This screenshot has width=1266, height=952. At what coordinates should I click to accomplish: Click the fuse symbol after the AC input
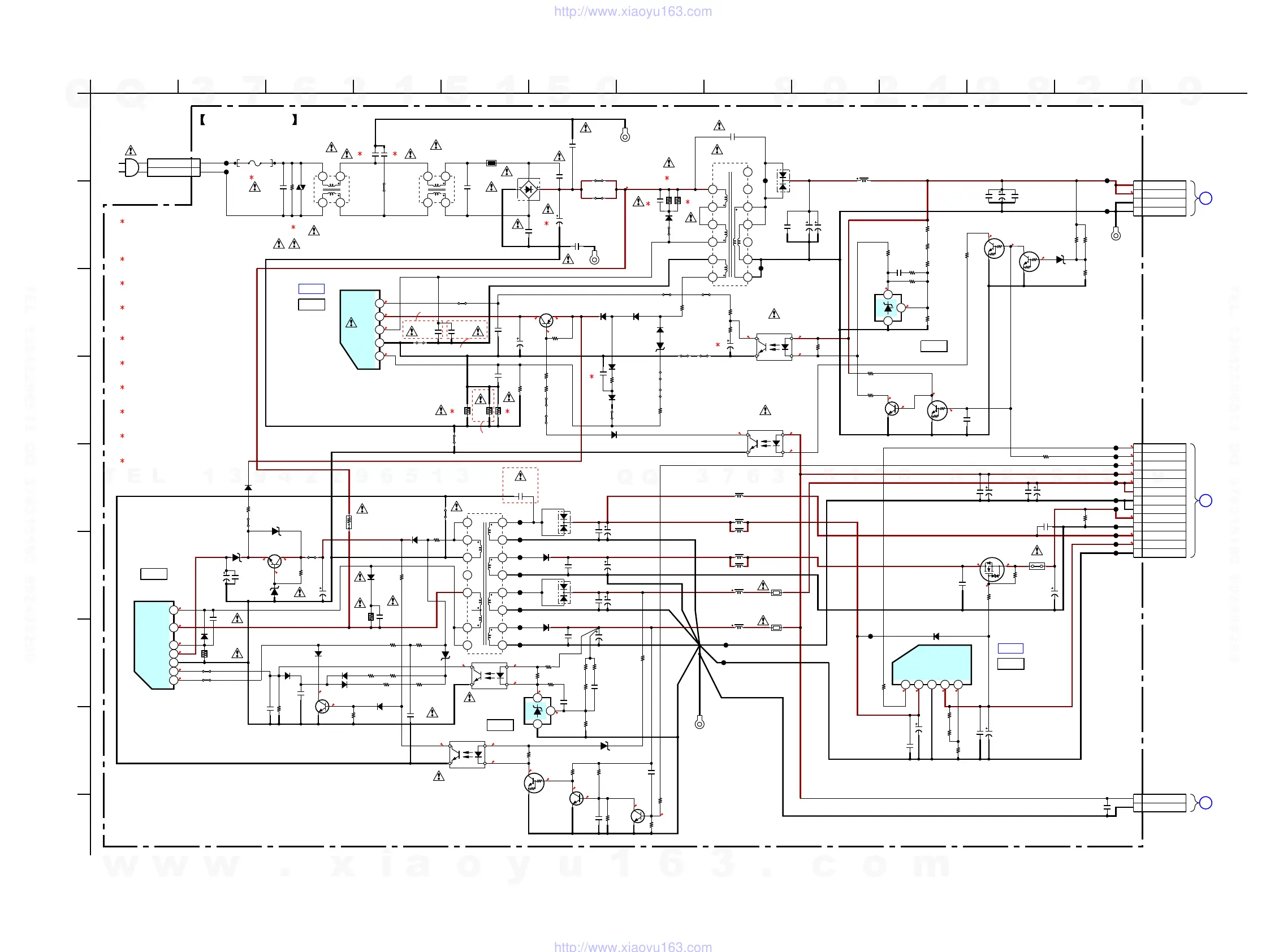pos(255,163)
